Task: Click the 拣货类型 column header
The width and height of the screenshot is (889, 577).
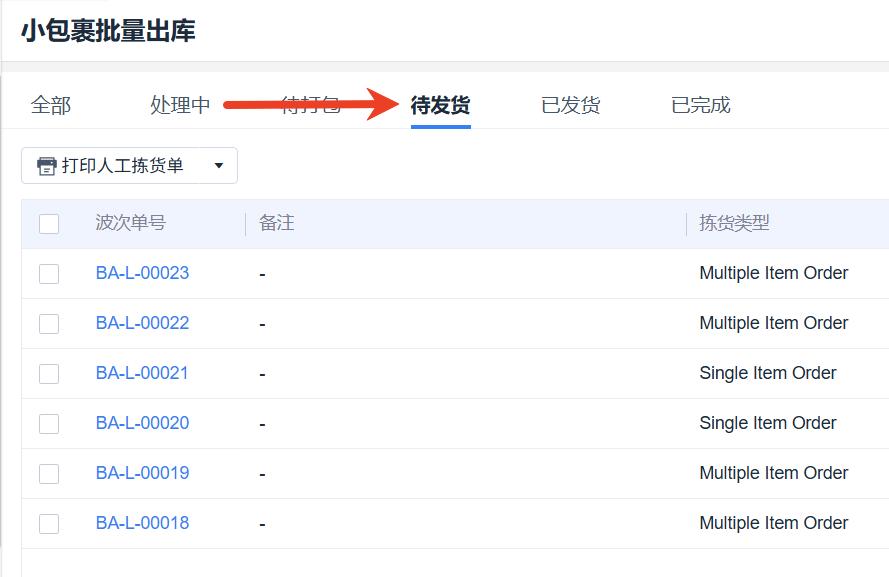Action: 734,223
